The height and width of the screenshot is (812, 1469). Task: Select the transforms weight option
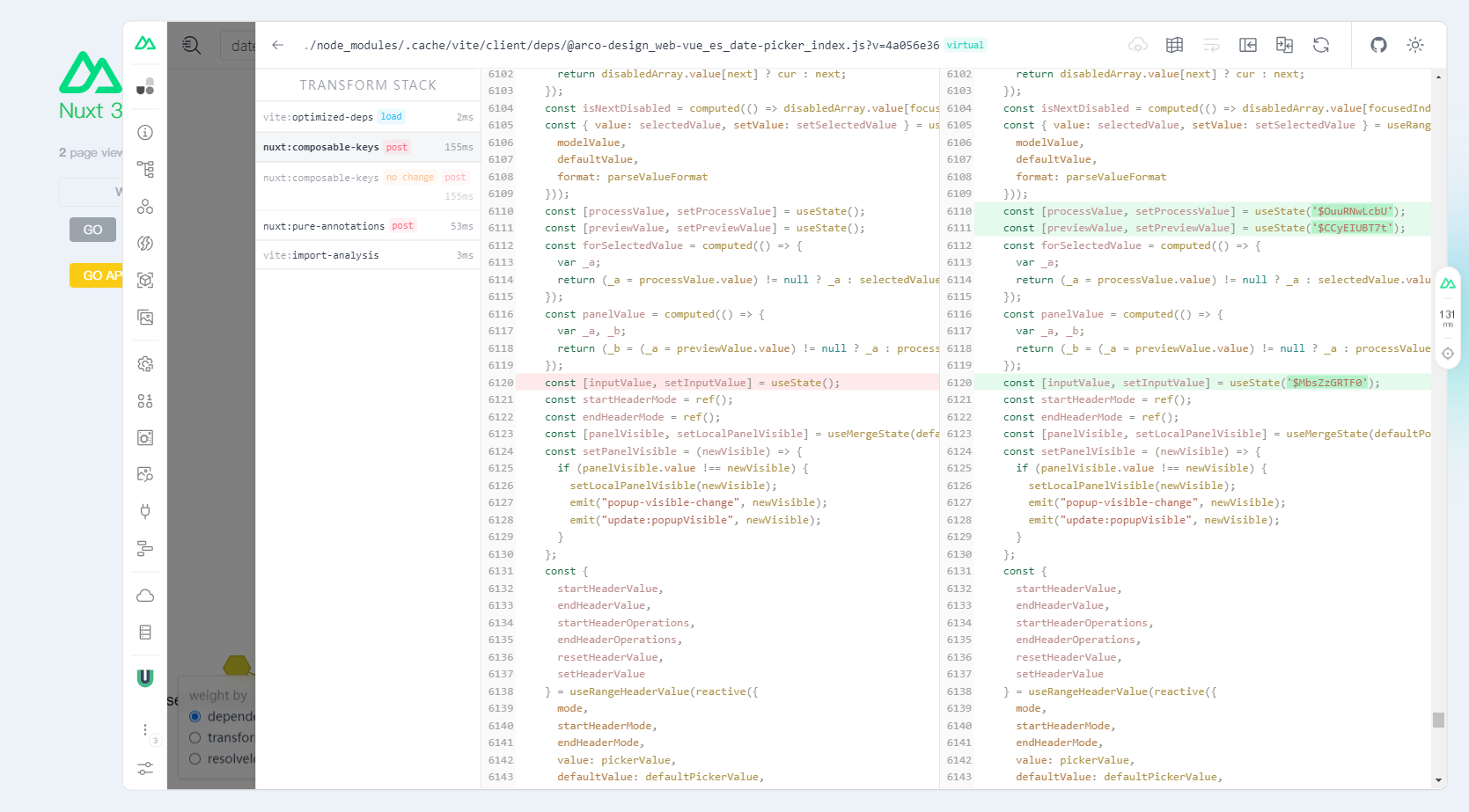(195, 737)
